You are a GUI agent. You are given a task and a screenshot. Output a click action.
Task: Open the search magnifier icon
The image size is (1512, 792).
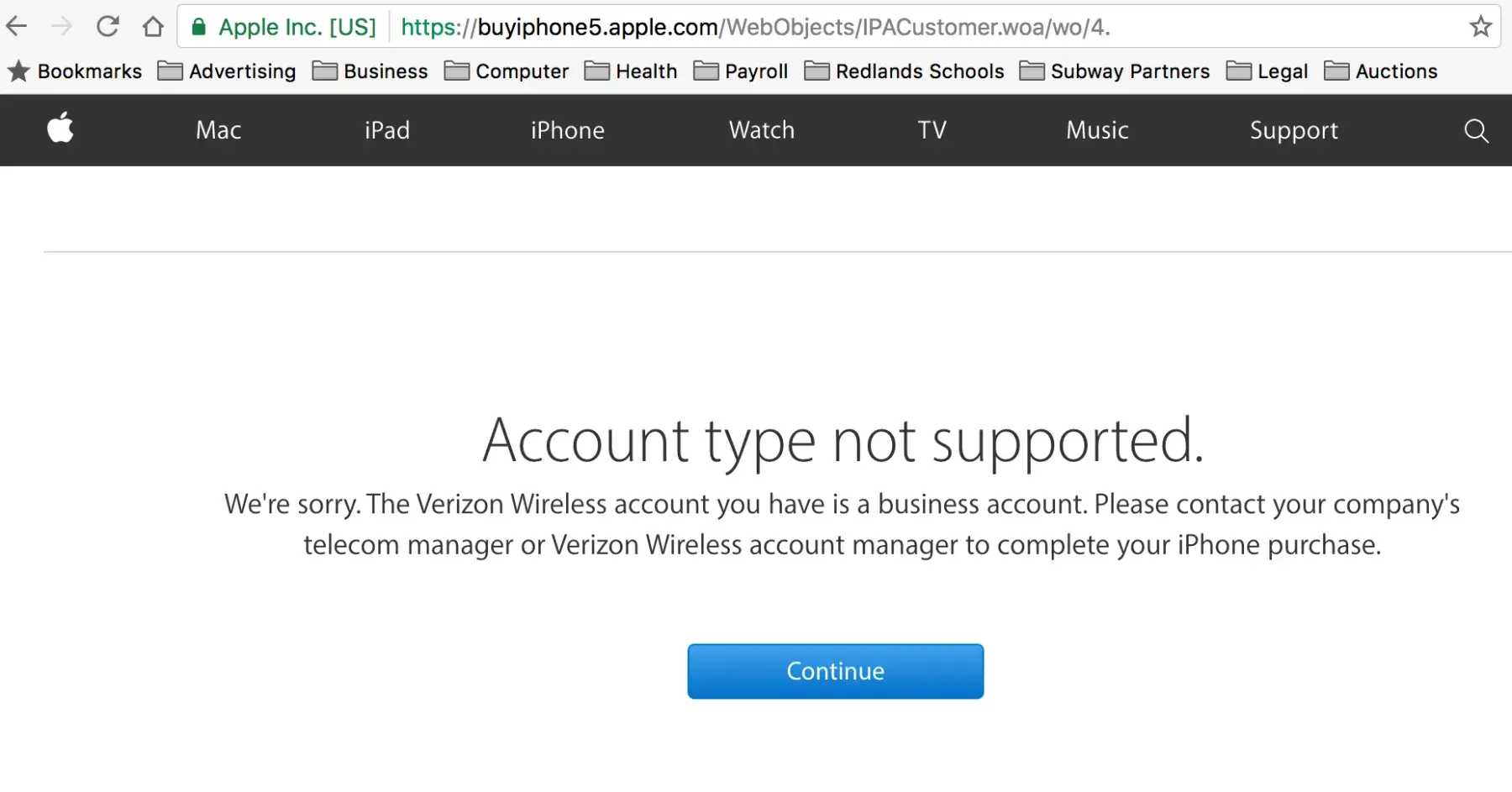click(x=1476, y=130)
